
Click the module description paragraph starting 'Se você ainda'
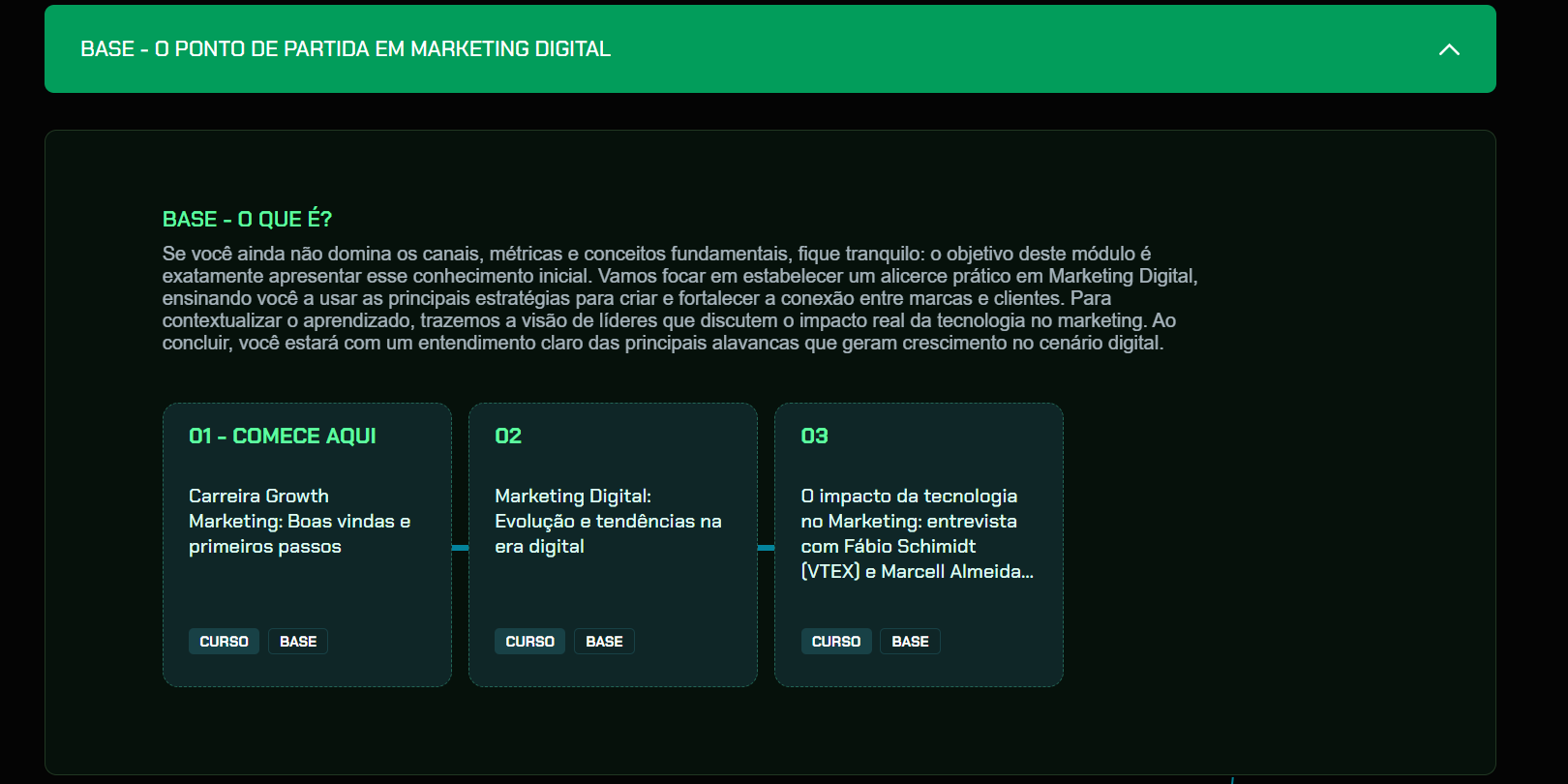pos(680,298)
